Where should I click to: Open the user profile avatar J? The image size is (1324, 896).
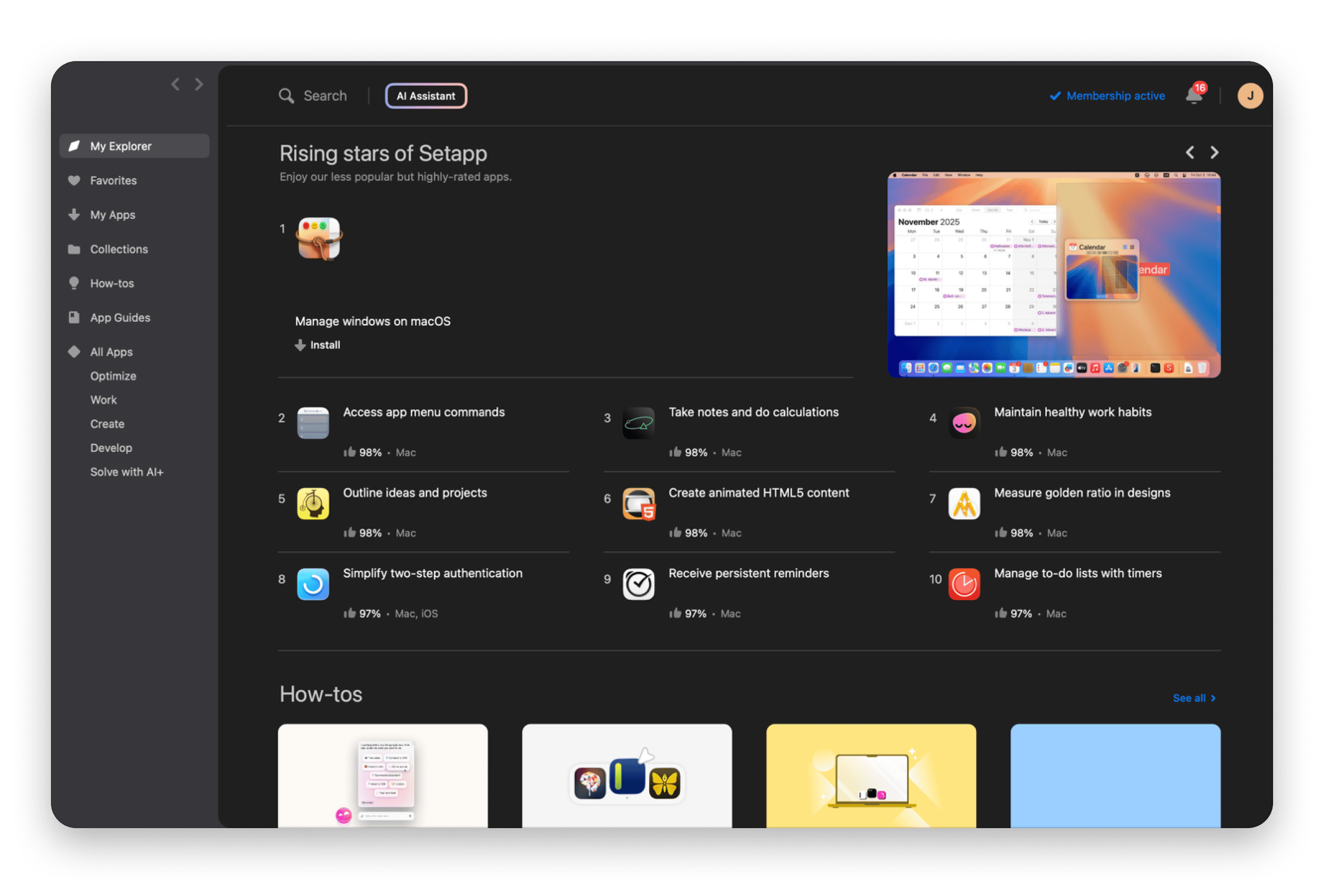click(x=1249, y=96)
